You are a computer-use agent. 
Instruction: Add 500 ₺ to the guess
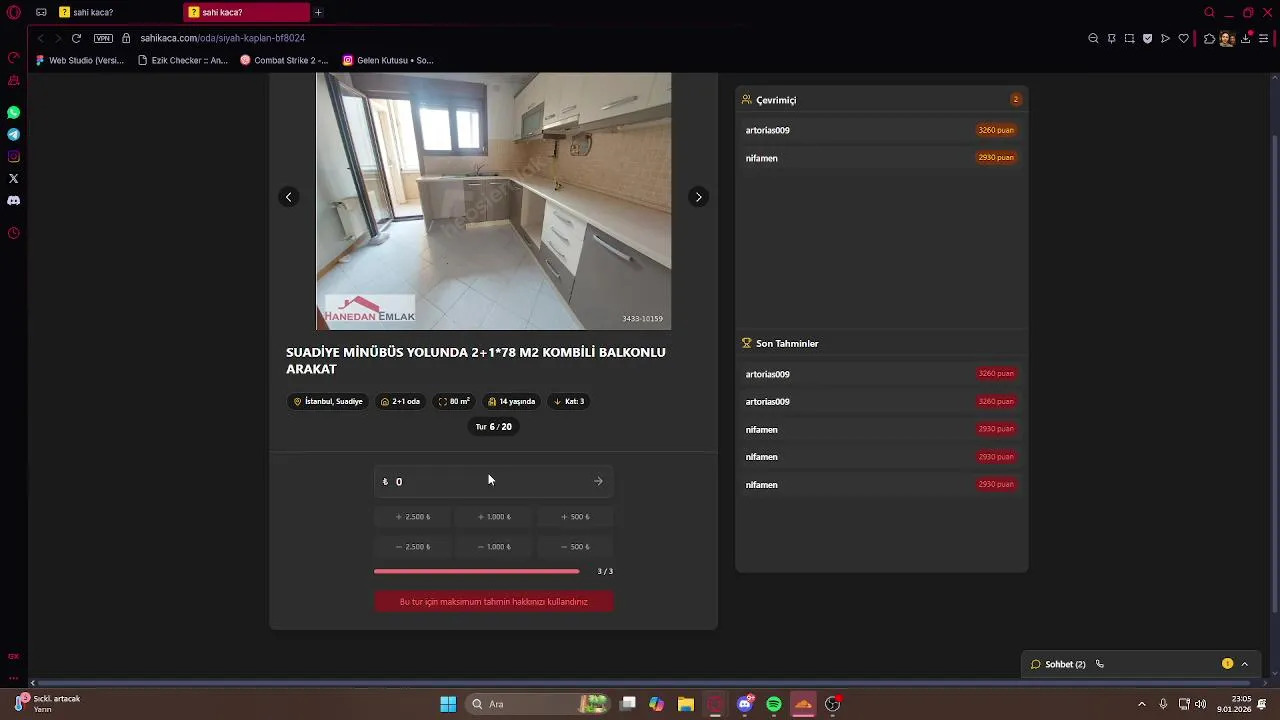point(575,517)
